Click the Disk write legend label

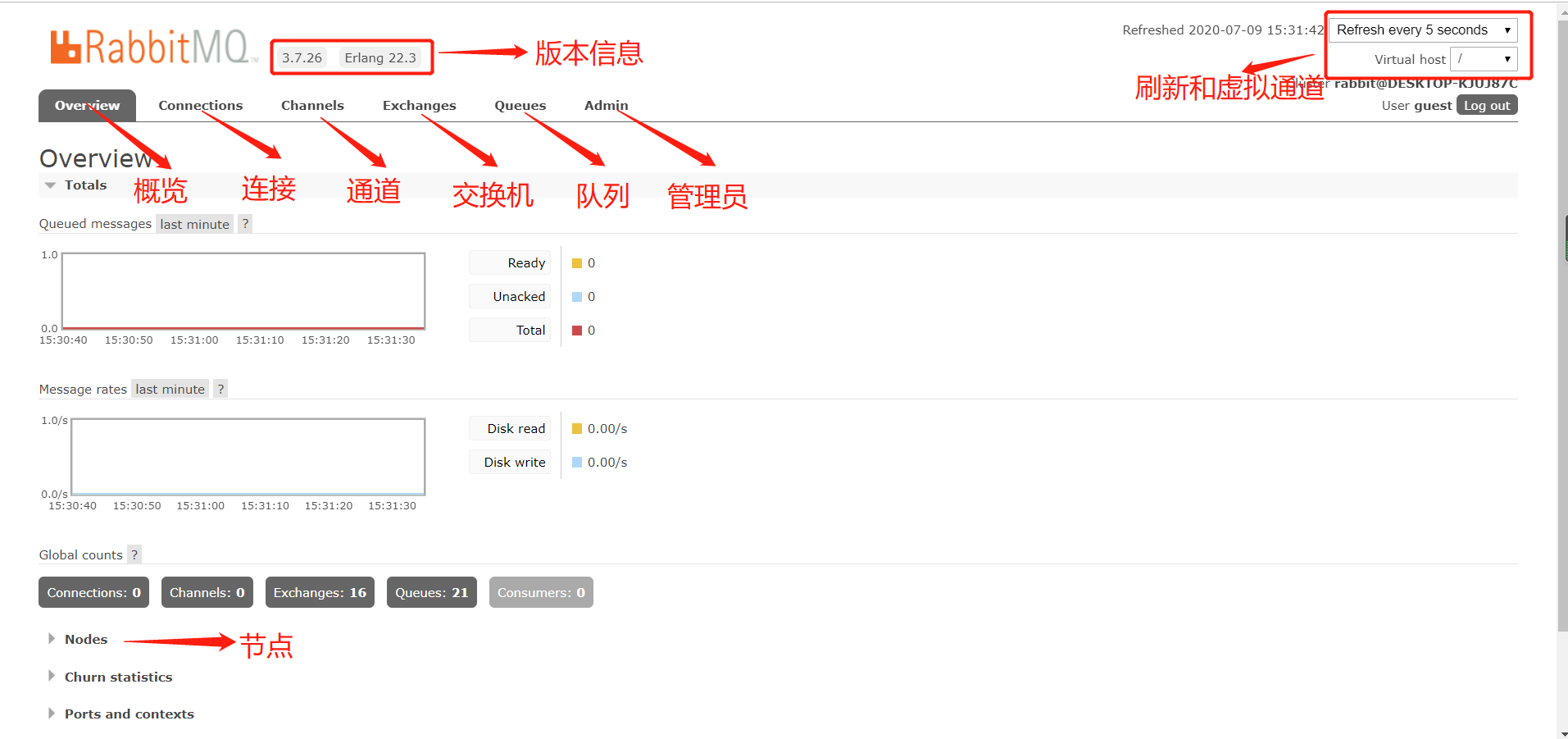[510, 463]
